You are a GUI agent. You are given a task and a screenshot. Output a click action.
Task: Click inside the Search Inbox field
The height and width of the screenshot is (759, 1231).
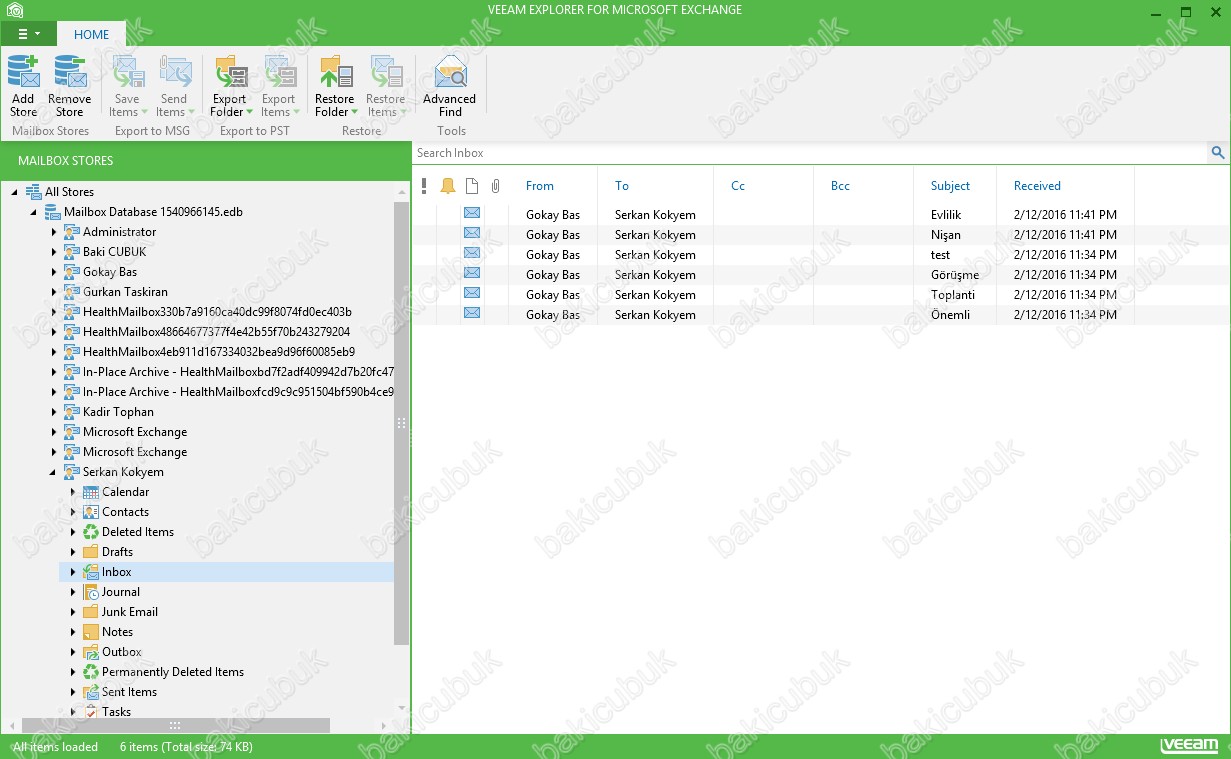pos(811,153)
